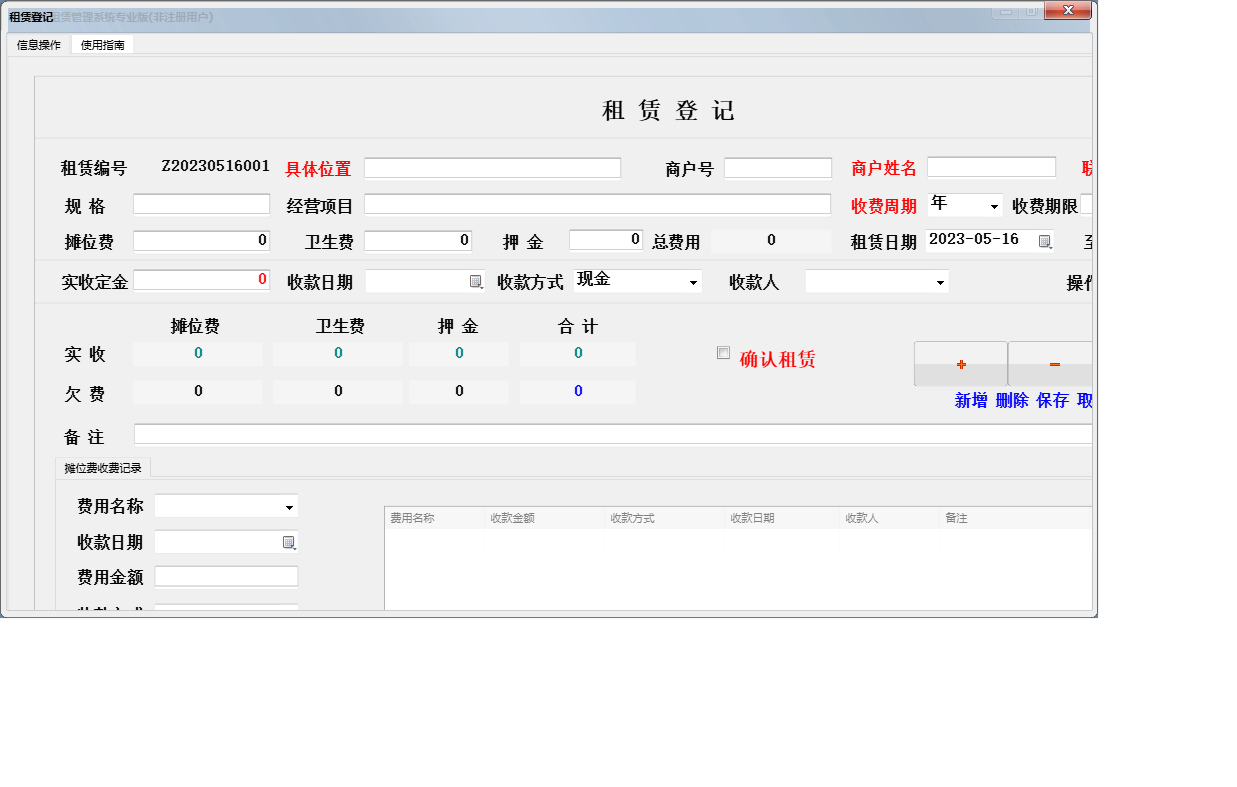The image size is (1237, 787).
Task: Open the 信息操作 menu
Action: [x=39, y=45]
